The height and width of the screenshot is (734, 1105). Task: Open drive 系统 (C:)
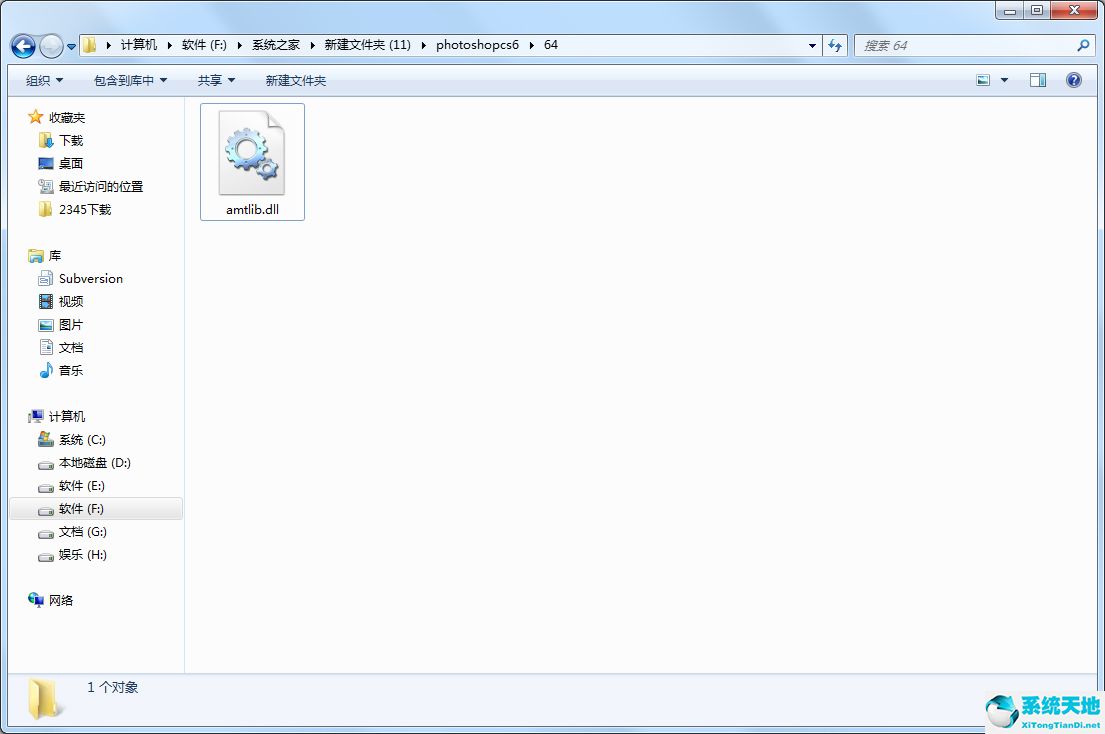pyautogui.click(x=82, y=440)
